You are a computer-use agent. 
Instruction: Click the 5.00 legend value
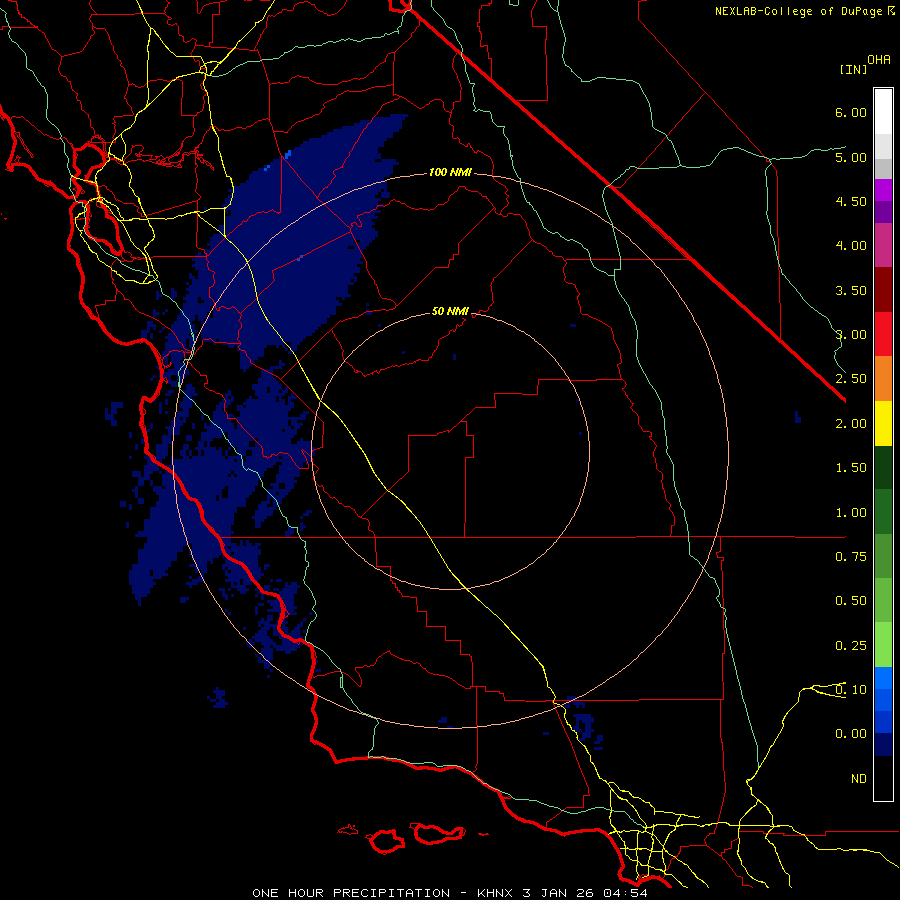coord(851,157)
